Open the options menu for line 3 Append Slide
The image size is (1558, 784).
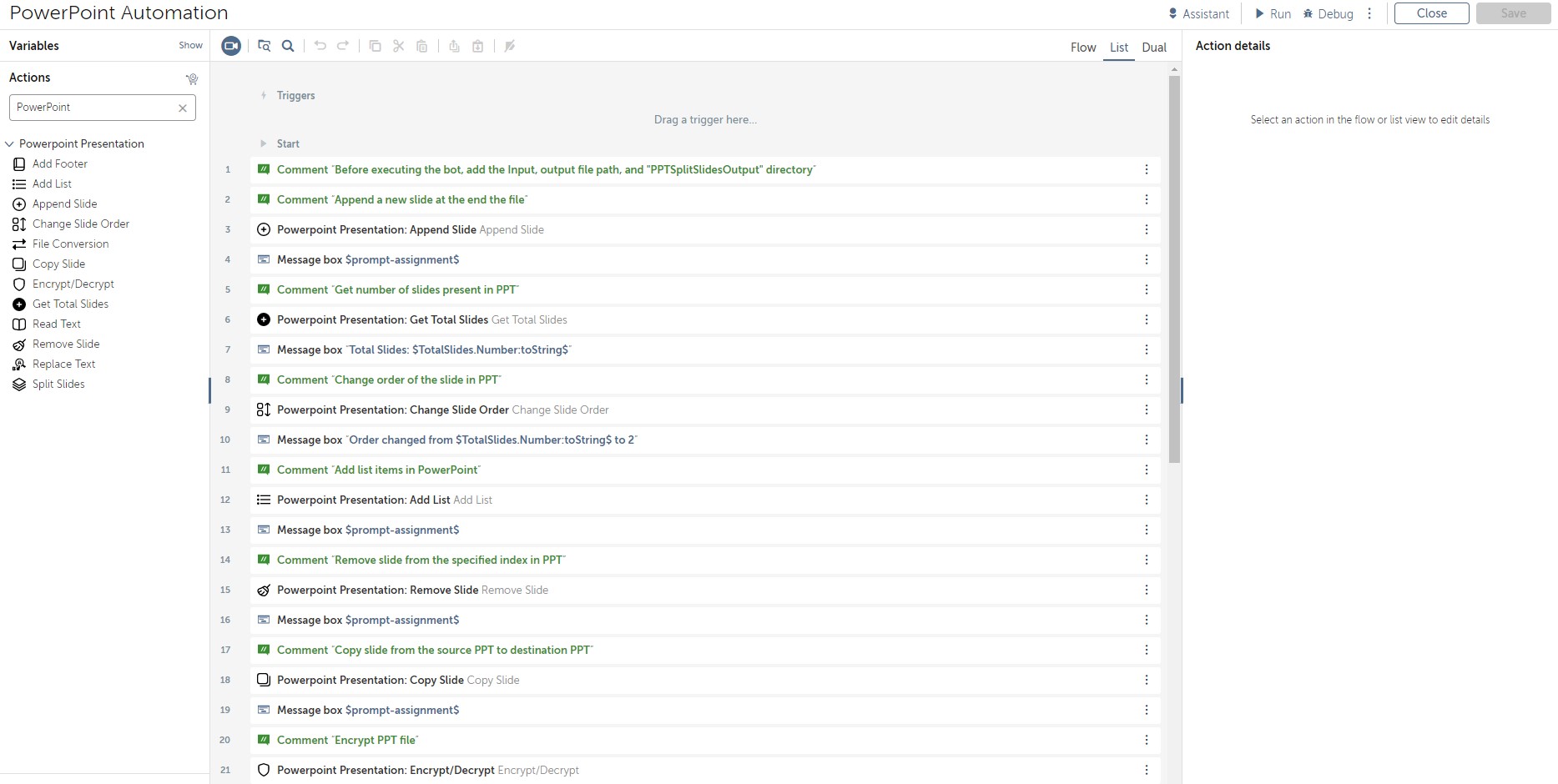click(x=1147, y=229)
